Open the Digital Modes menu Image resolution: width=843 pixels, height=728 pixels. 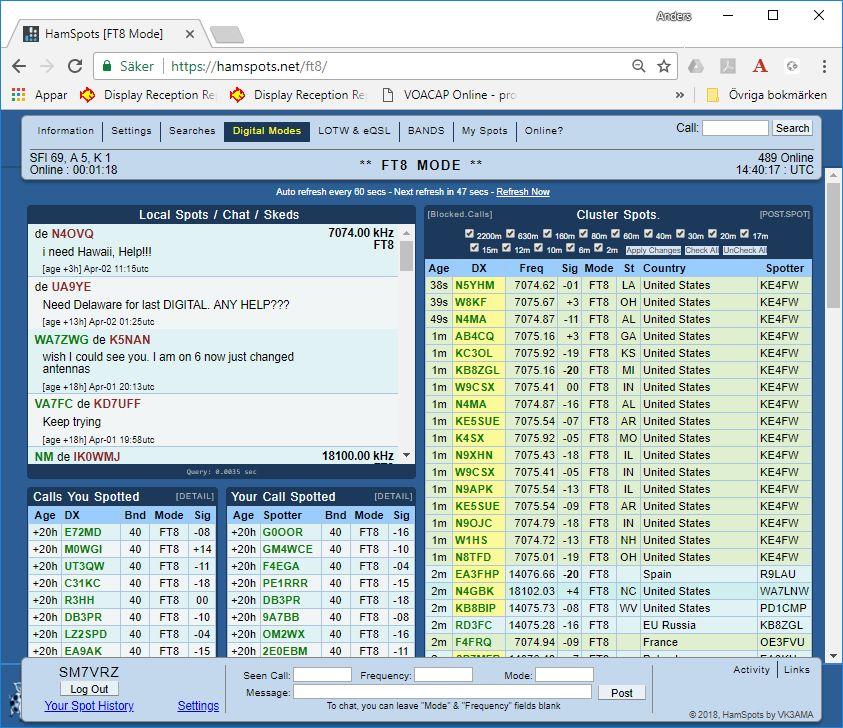tap(267, 131)
